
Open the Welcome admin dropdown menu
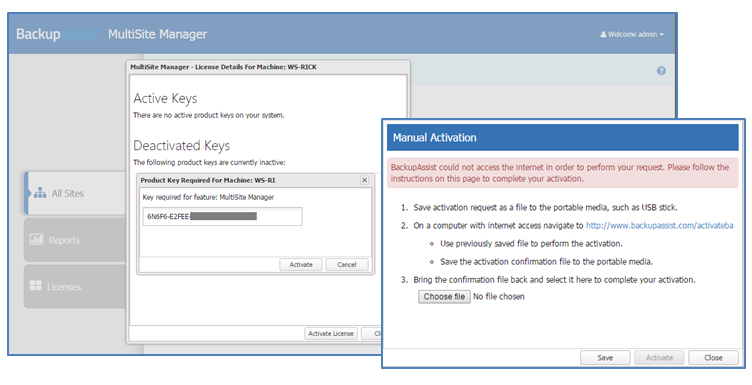coord(632,35)
